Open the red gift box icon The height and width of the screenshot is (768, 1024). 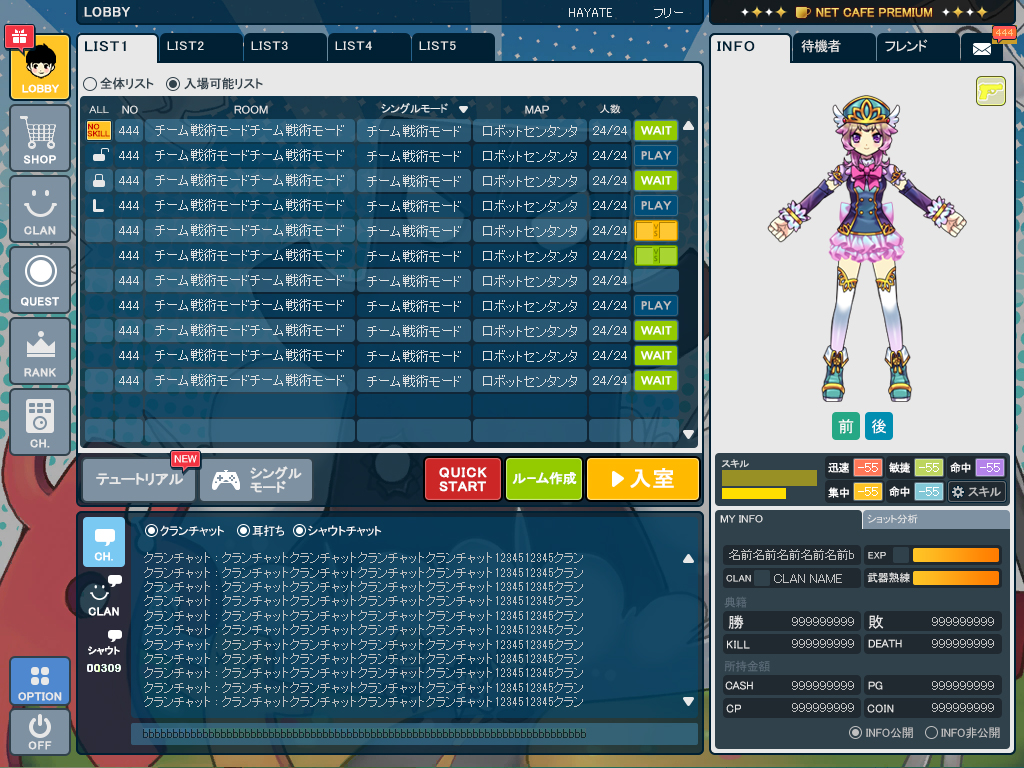pyautogui.click(x=20, y=37)
